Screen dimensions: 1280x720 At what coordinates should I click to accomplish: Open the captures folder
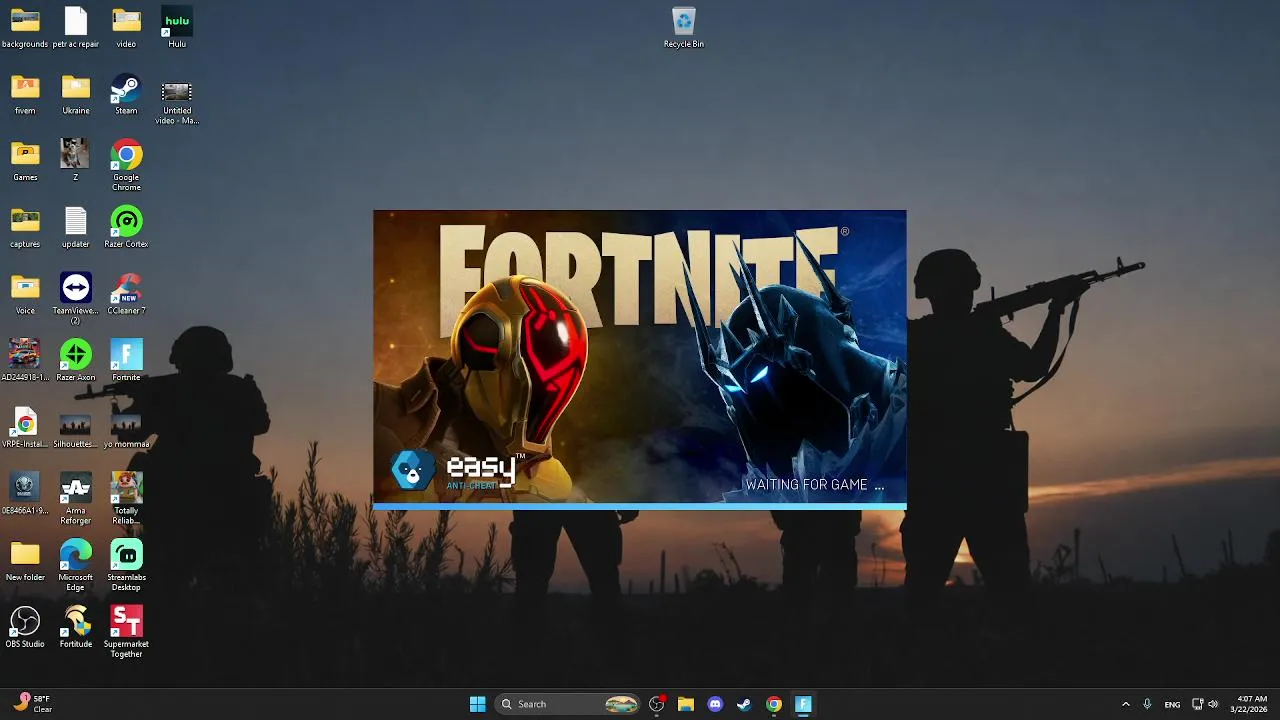click(x=25, y=228)
